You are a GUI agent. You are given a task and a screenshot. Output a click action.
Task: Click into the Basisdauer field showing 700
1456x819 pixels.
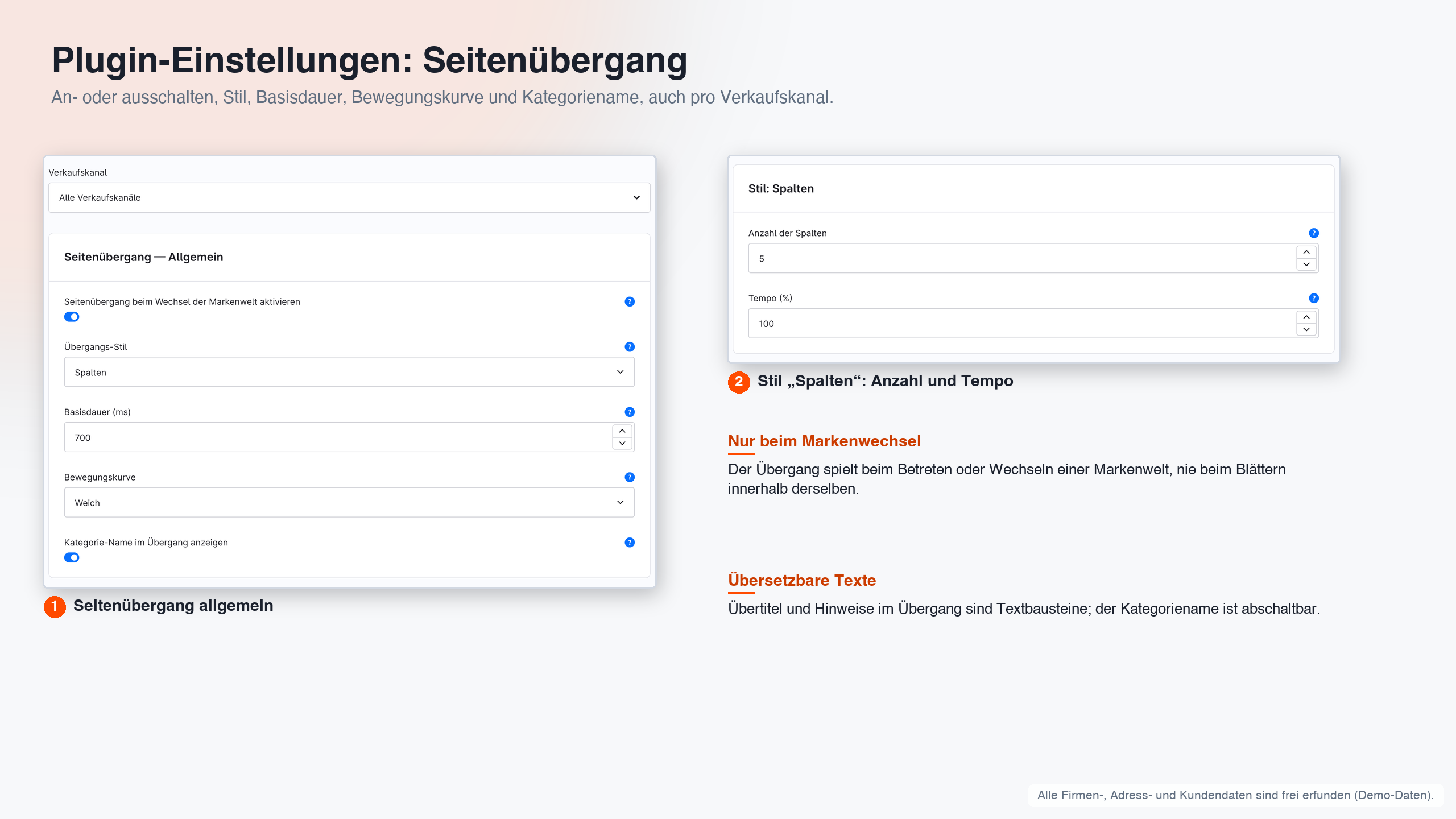[x=338, y=437]
